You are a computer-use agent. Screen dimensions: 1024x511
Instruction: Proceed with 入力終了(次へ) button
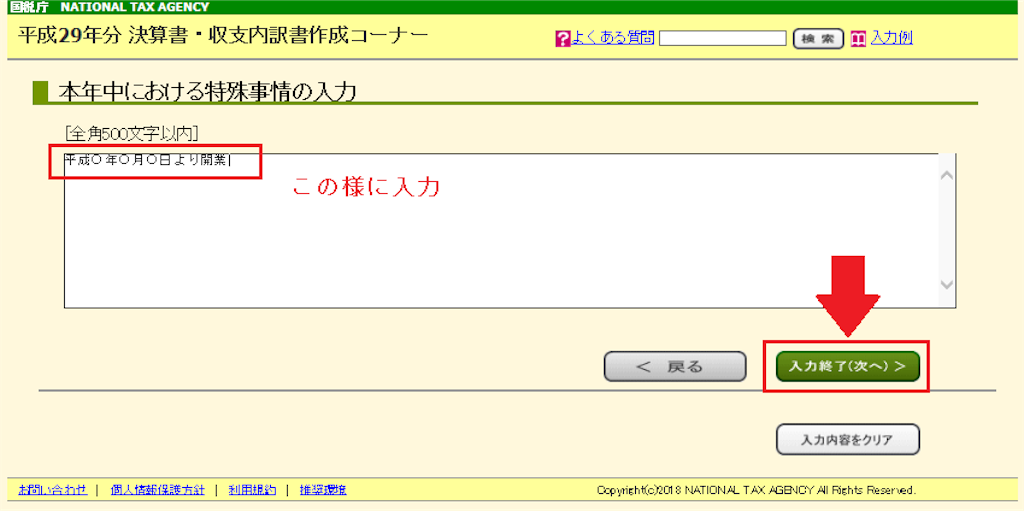click(847, 367)
